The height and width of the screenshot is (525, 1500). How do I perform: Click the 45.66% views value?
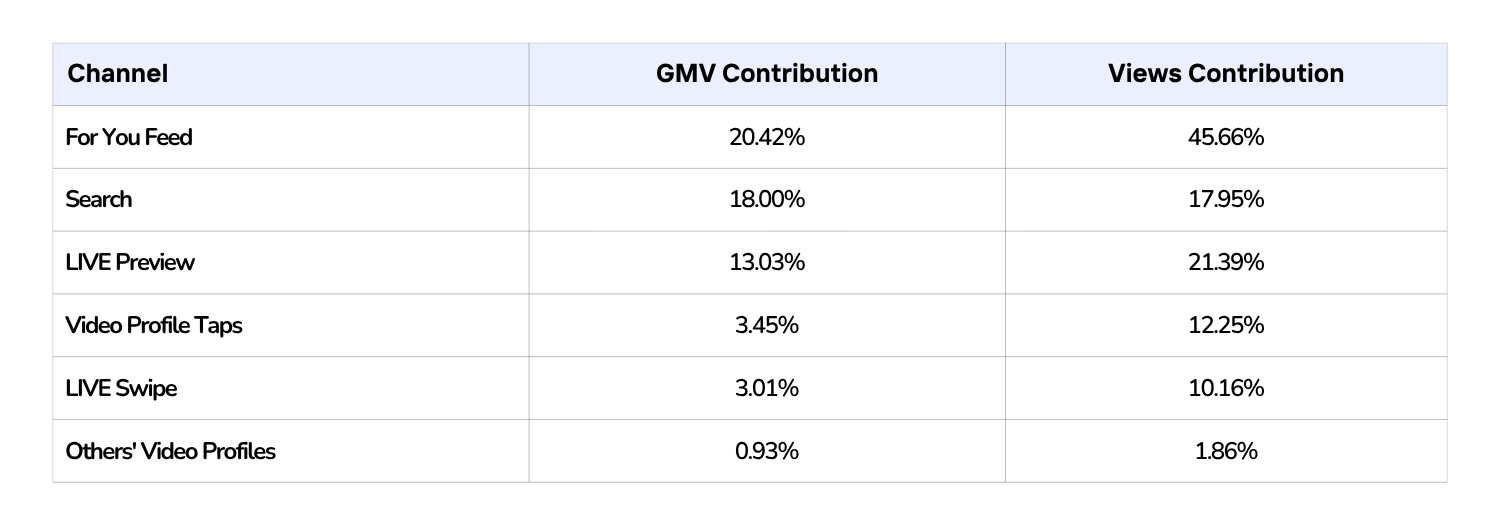coord(1226,137)
